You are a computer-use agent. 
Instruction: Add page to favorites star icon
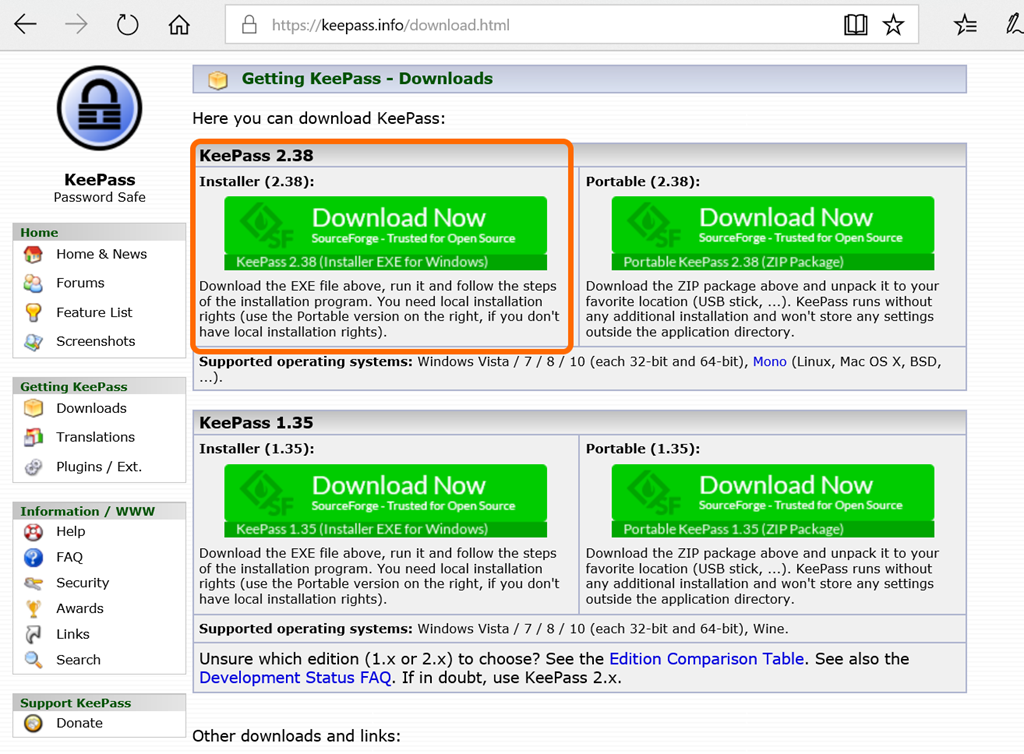pos(893,25)
